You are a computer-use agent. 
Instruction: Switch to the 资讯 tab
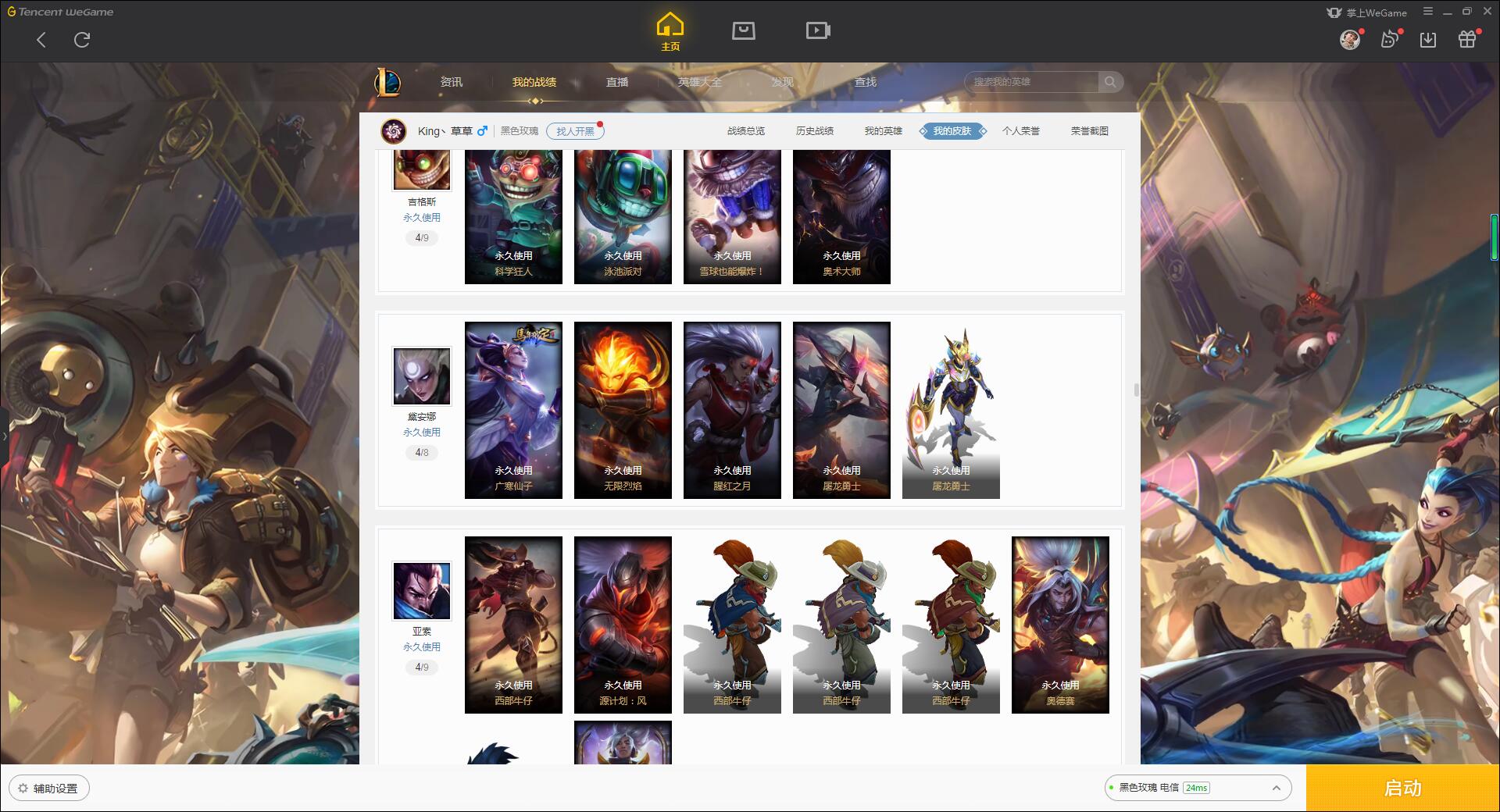(451, 82)
